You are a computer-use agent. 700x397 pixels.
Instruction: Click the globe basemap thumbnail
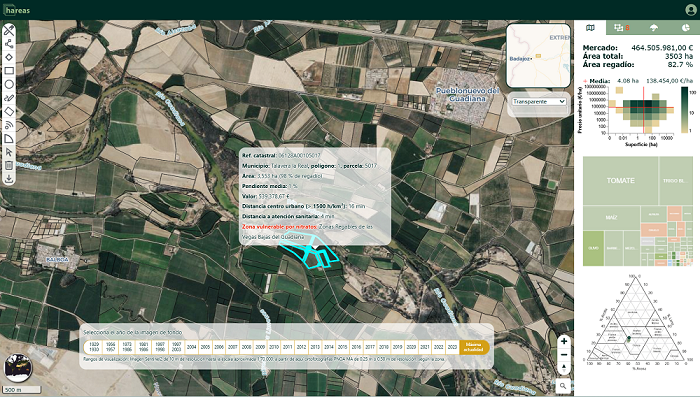[18, 368]
